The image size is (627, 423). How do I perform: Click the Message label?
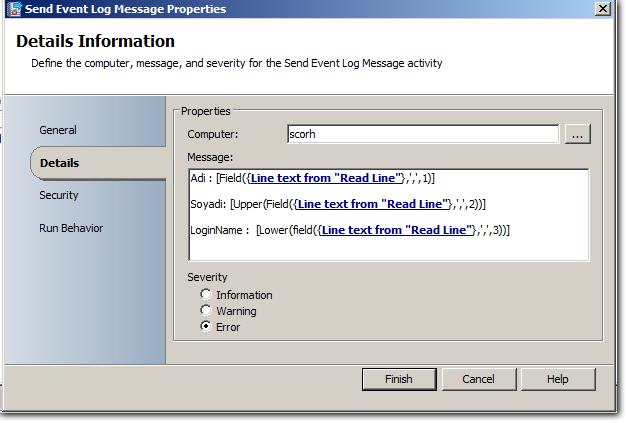(x=210, y=158)
